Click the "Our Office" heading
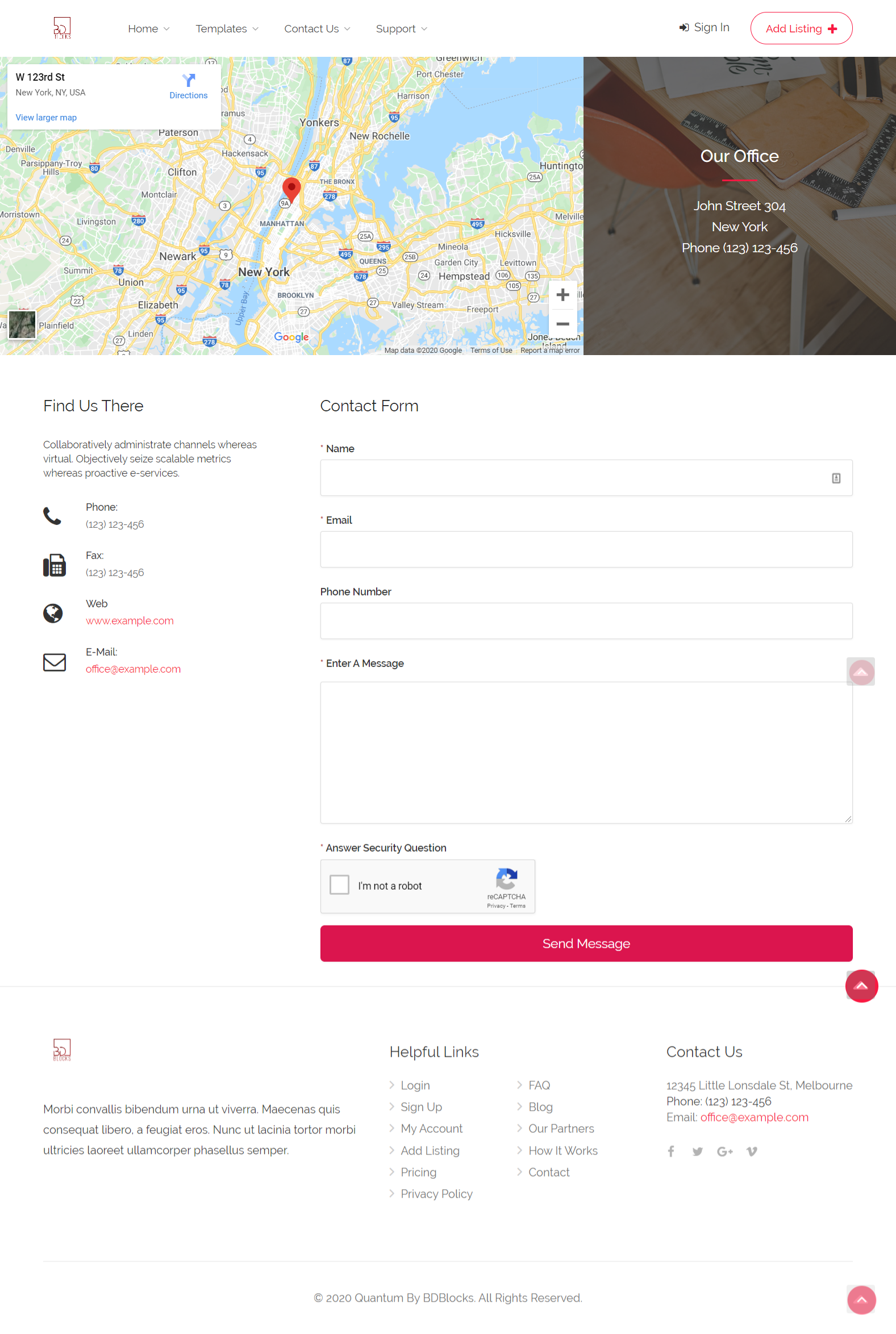Viewport: 896px width, 1334px height. pyautogui.click(x=739, y=156)
